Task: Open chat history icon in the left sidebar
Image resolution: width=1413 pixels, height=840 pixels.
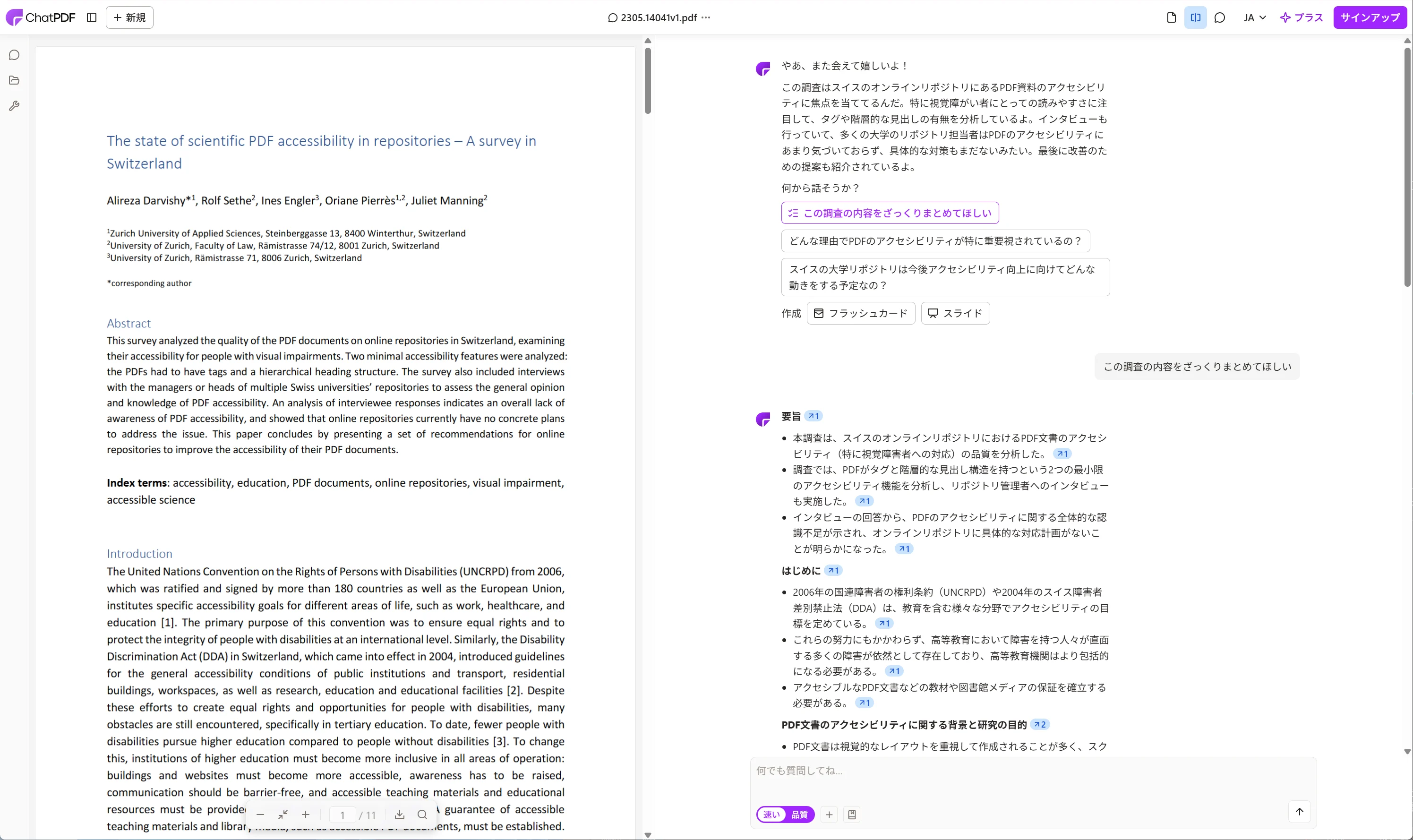Action: tap(14, 55)
